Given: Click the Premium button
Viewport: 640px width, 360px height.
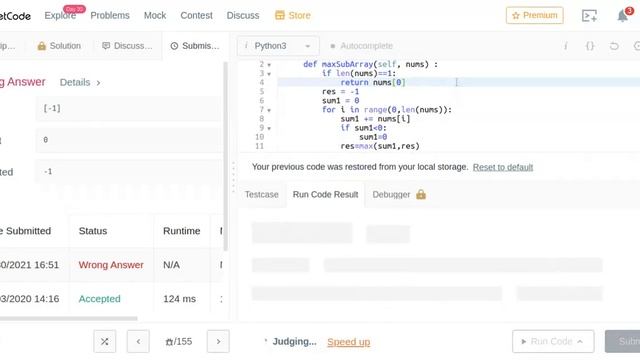Looking at the screenshot, I should [535, 16].
